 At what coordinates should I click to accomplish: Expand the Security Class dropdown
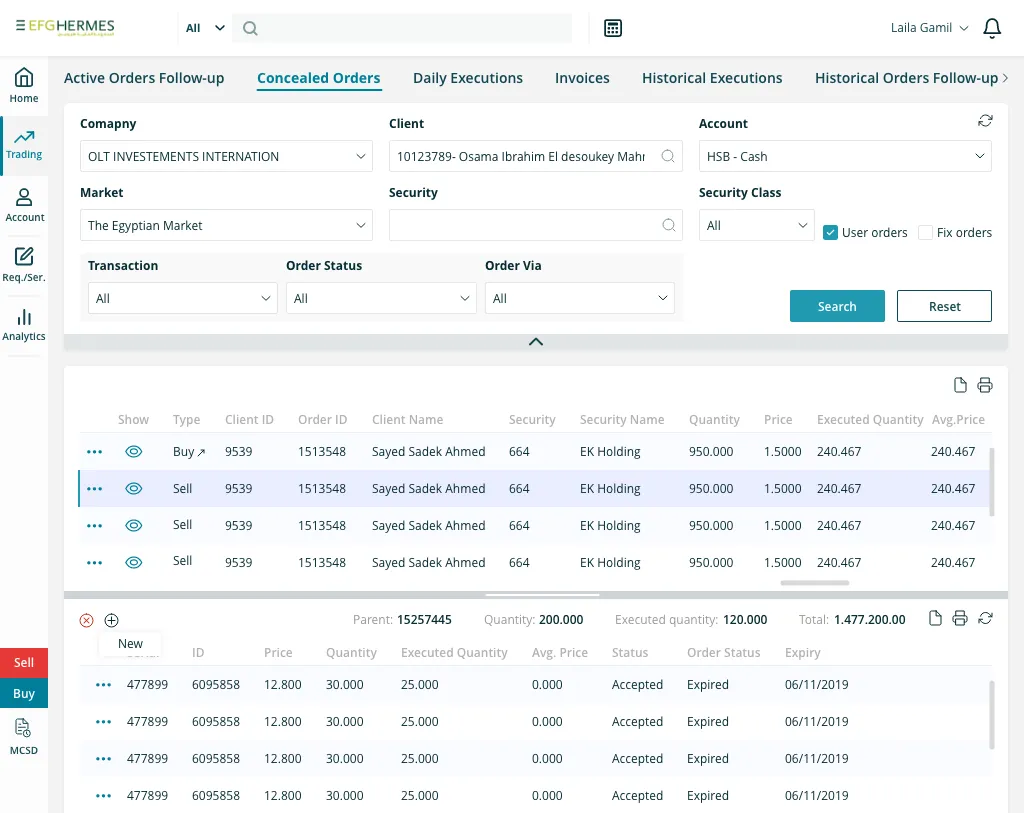(x=755, y=225)
